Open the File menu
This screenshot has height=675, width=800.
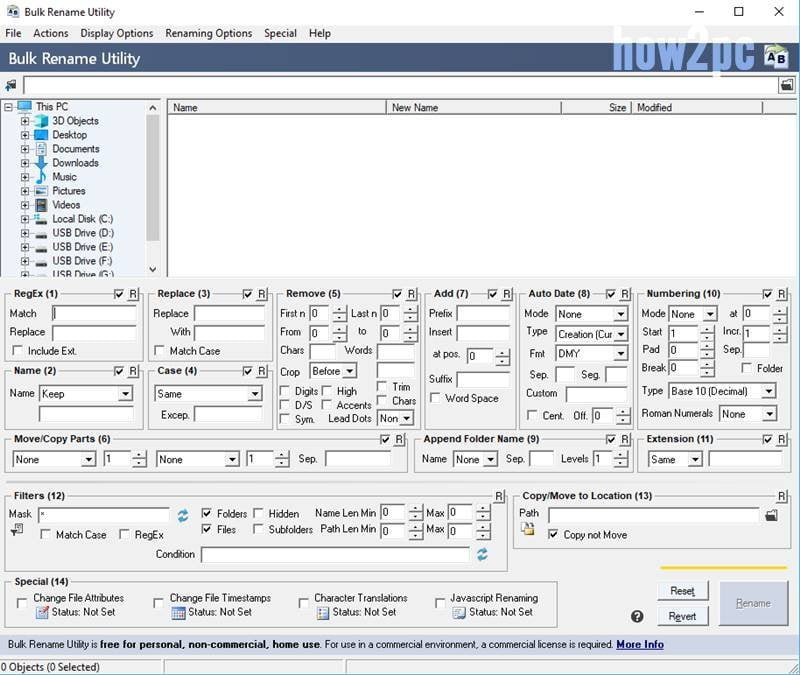(x=13, y=33)
